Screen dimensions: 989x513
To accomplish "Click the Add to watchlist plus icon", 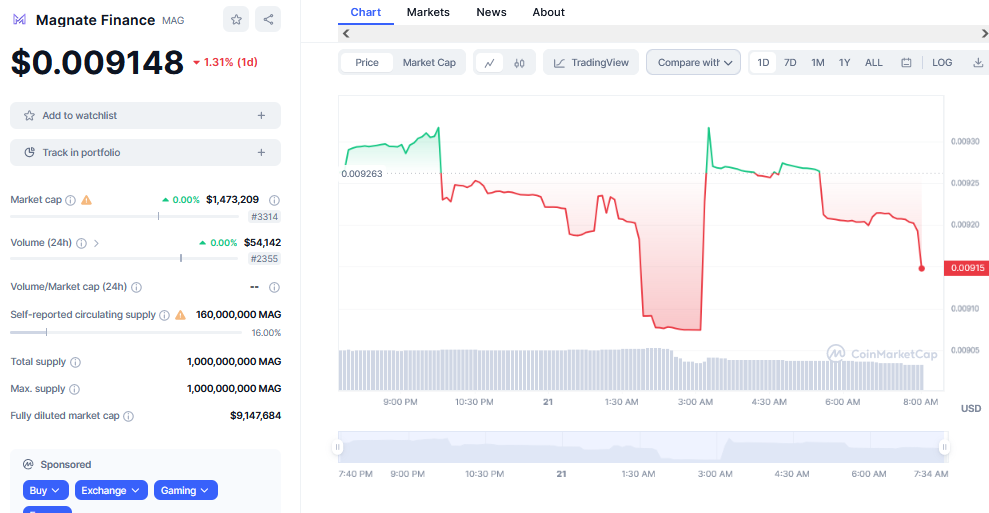I will coord(261,115).
